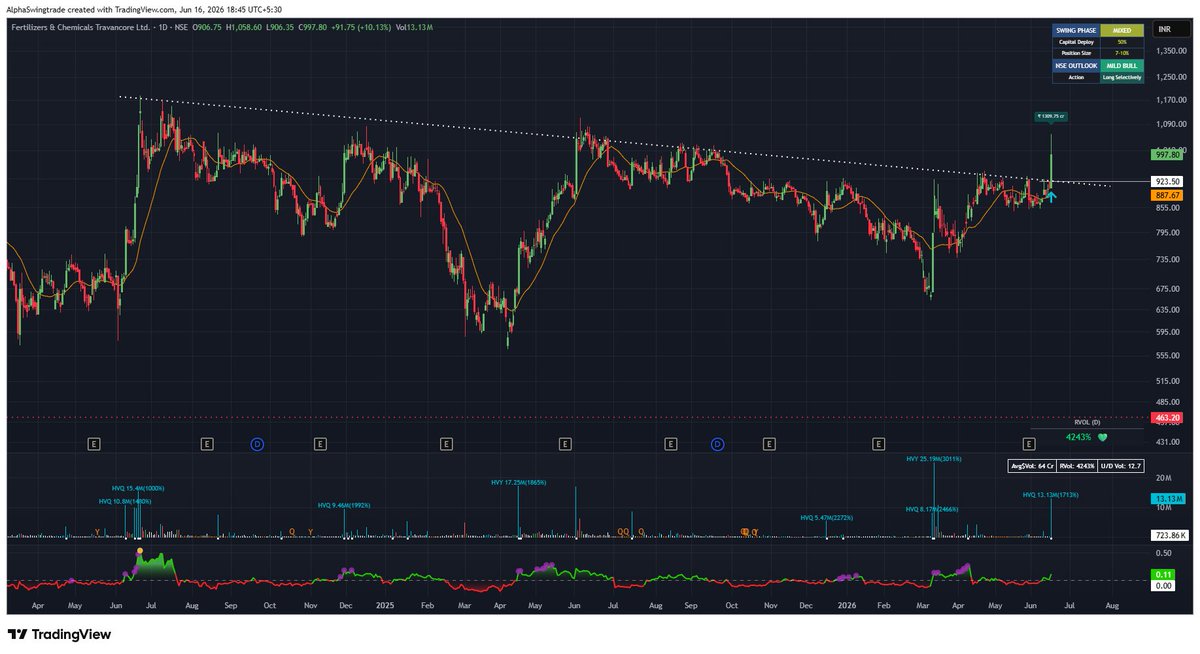Click the 2025 year label on the time axis
The width and height of the screenshot is (1200, 654).
(385, 605)
